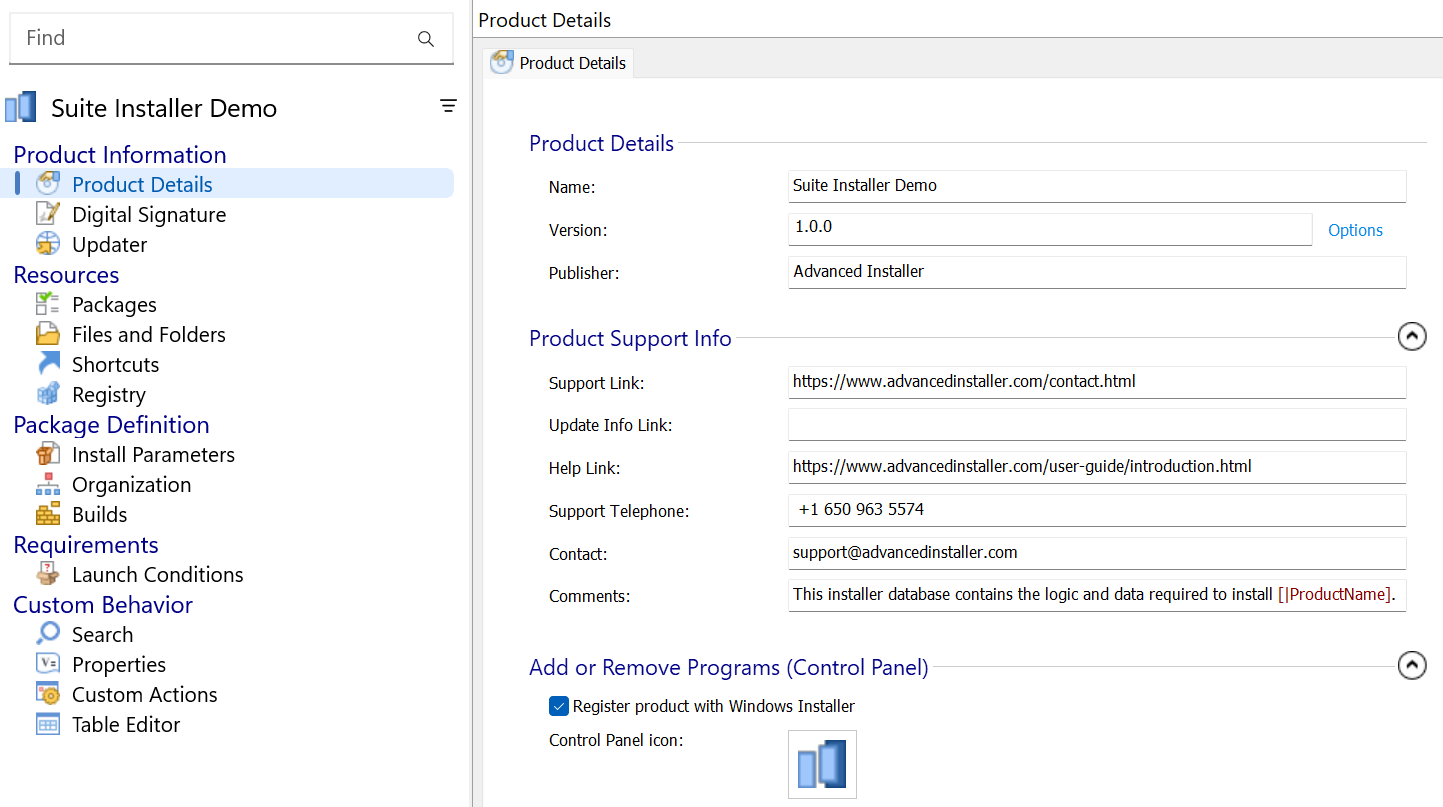Click the Support Telephone field
The height and width of the screenshot is (807, 1443).
1097,510
